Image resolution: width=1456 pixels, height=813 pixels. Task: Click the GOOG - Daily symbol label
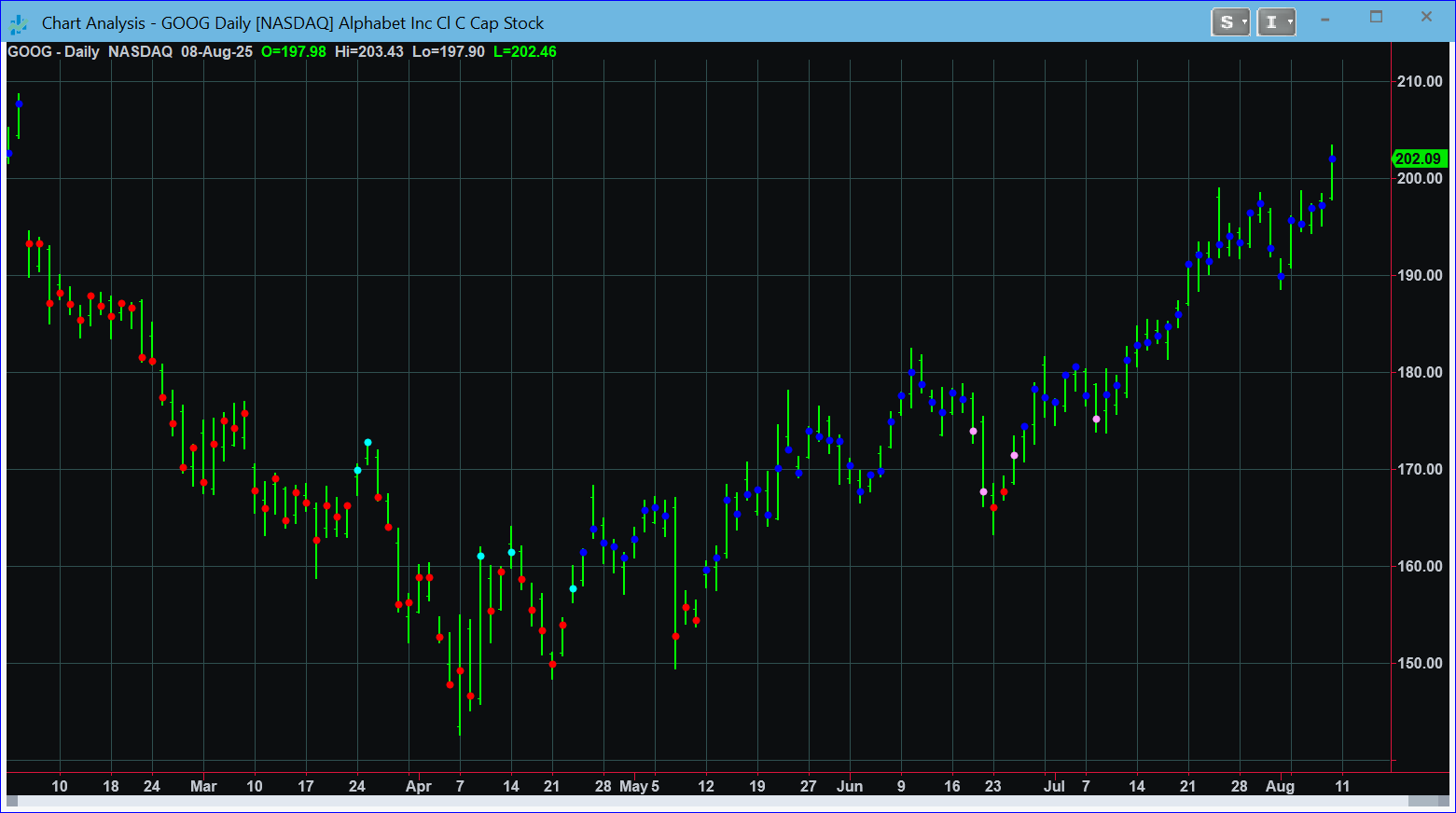pyautogui.click(x=53, y=52)
